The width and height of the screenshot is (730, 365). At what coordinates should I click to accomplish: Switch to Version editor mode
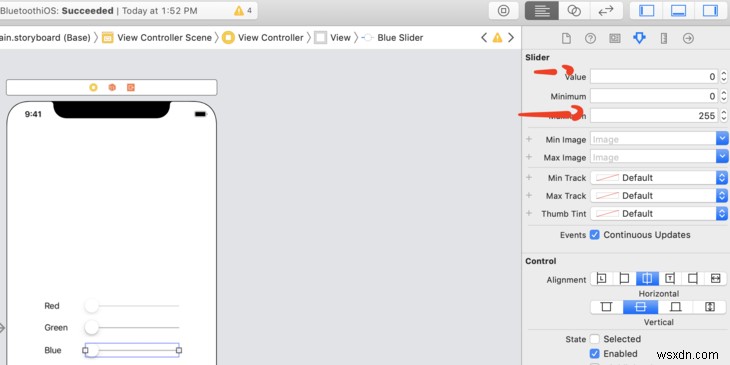pos(606,11)
